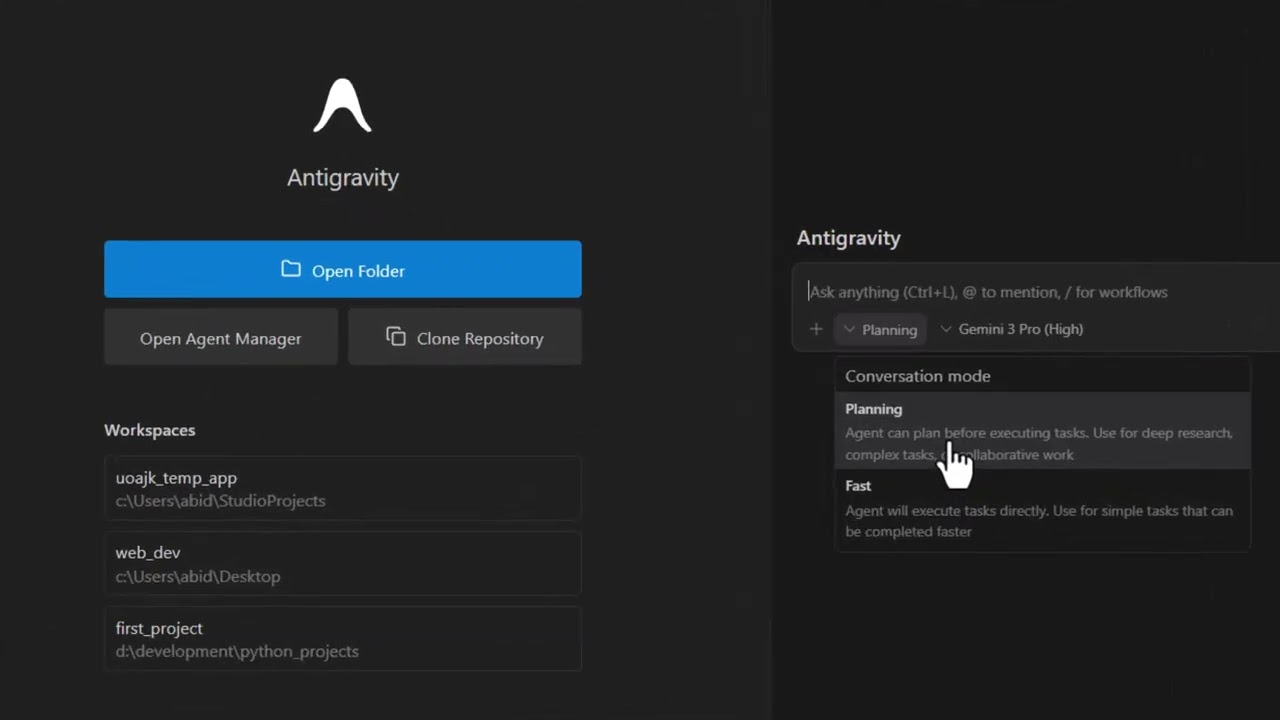Click the Conversation mode header text

[x=918, y=376]
